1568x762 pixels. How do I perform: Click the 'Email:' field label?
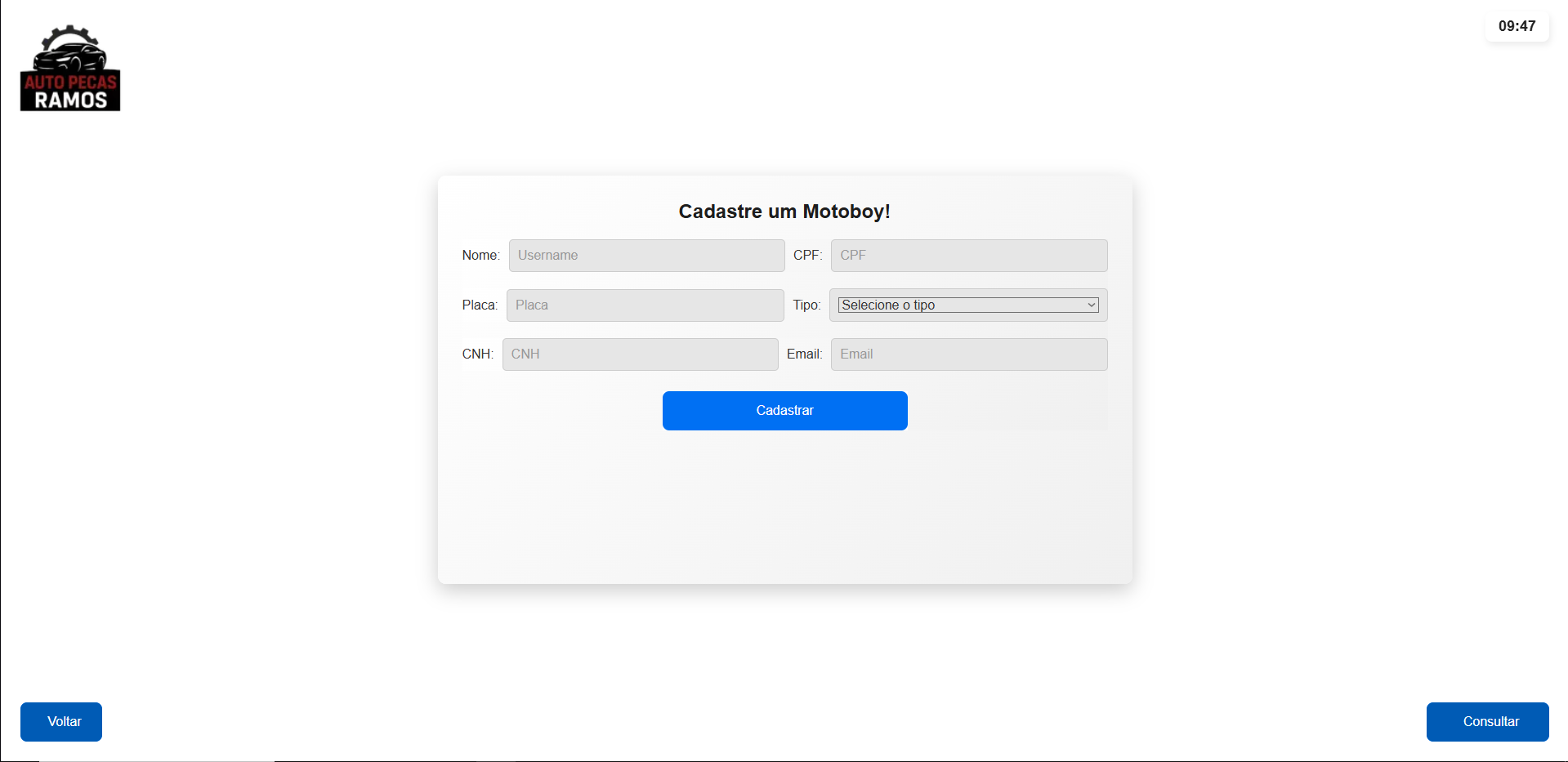pyautogui.click(x=804, y=354)
